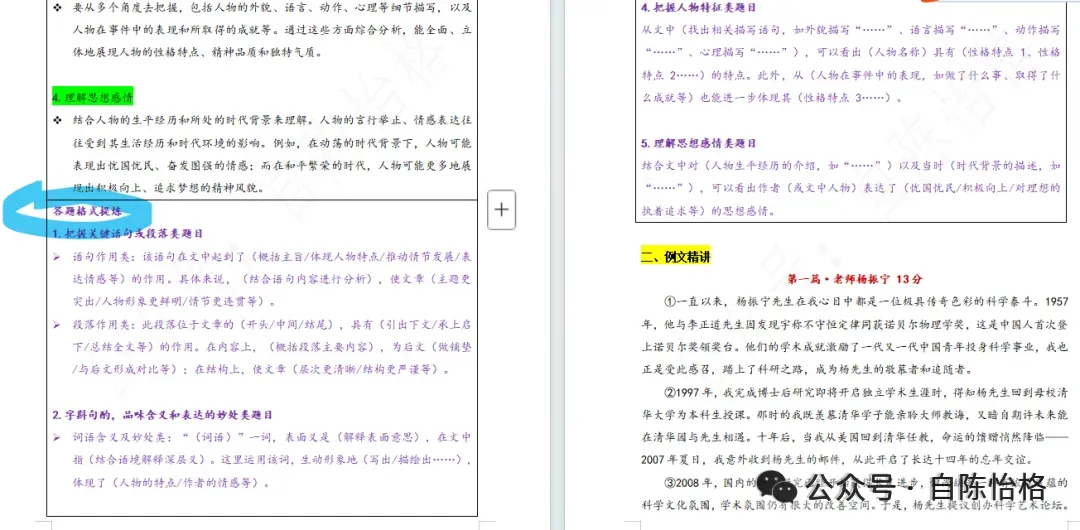This screenshot has width=1080, height=530.
Task: Click the yellow highlighted heading 二、例文精讲
Action: coord(675,257)
